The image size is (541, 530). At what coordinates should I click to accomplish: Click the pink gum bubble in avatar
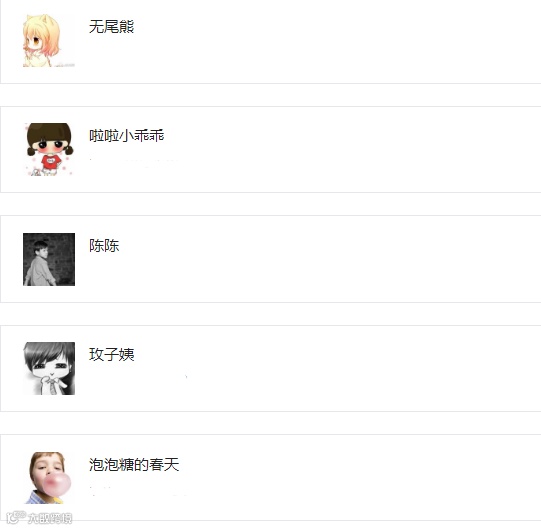click(57, 483)
